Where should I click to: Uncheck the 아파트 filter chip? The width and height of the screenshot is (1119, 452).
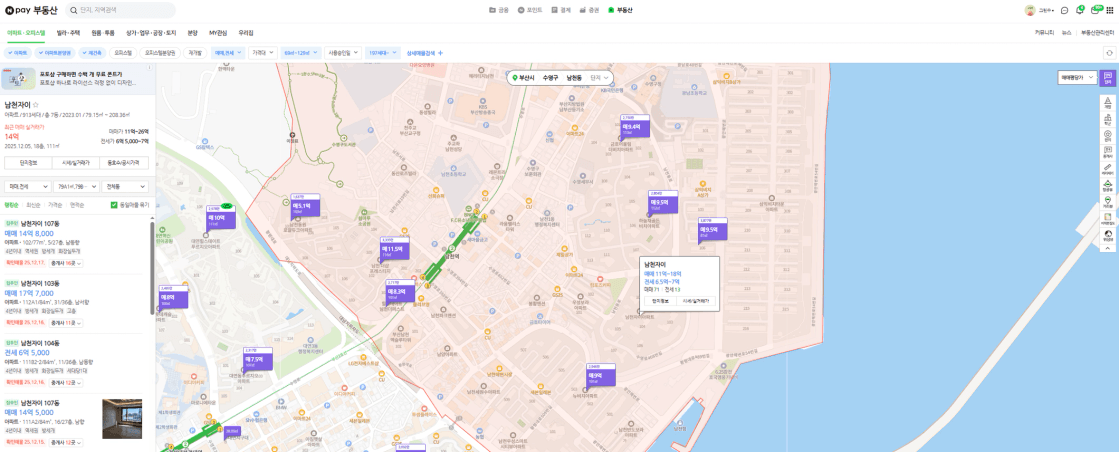17,53
